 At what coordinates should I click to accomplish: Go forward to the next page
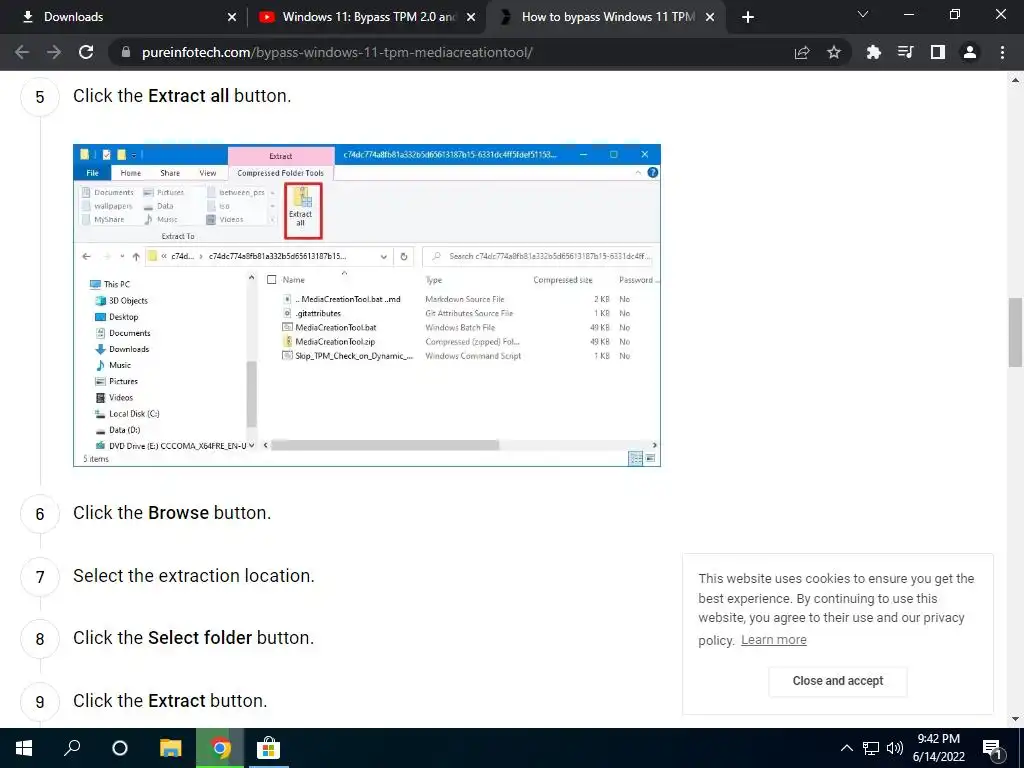click(54, 52)
